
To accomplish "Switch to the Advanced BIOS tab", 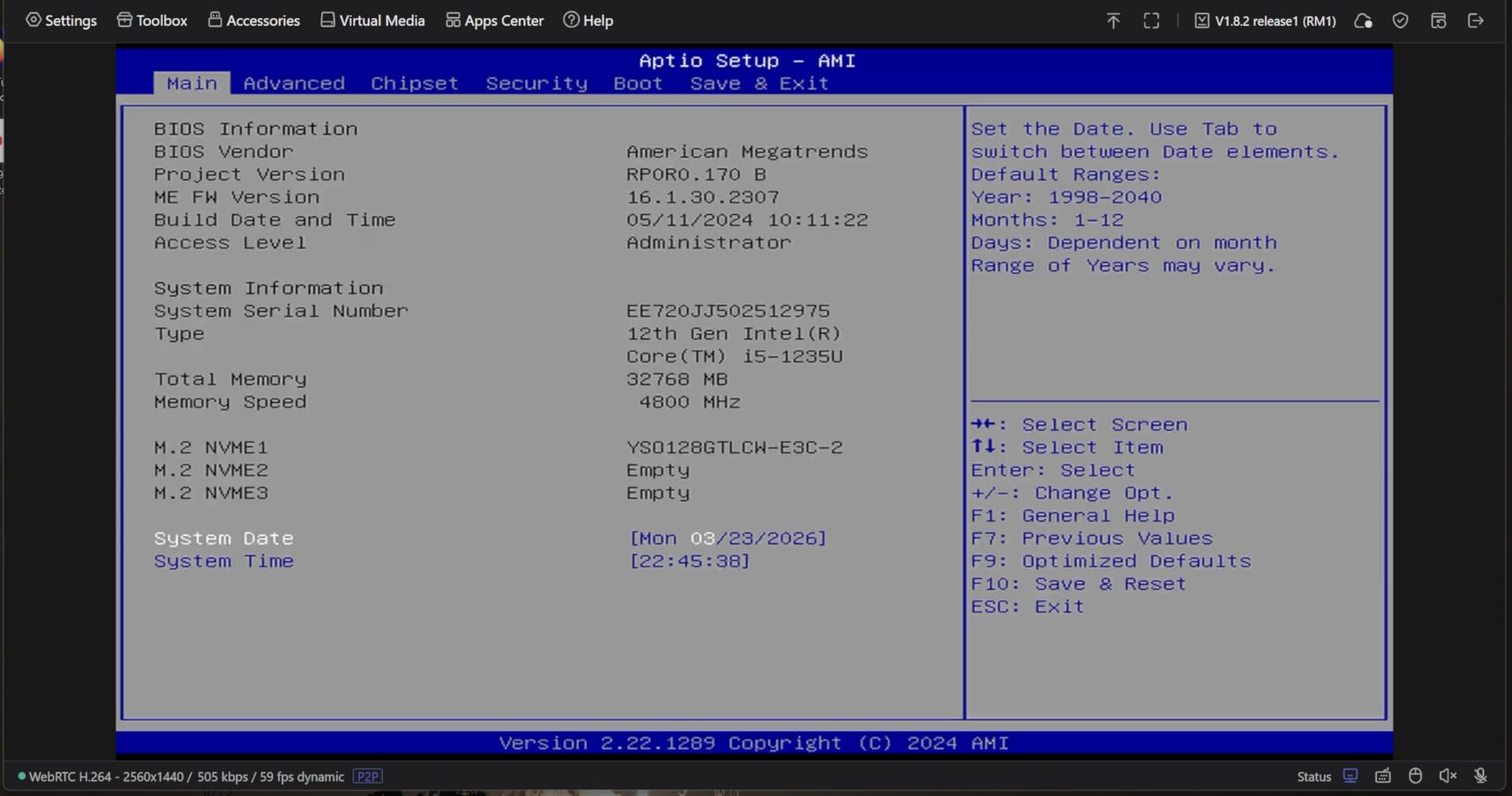I will click(294, 83).
